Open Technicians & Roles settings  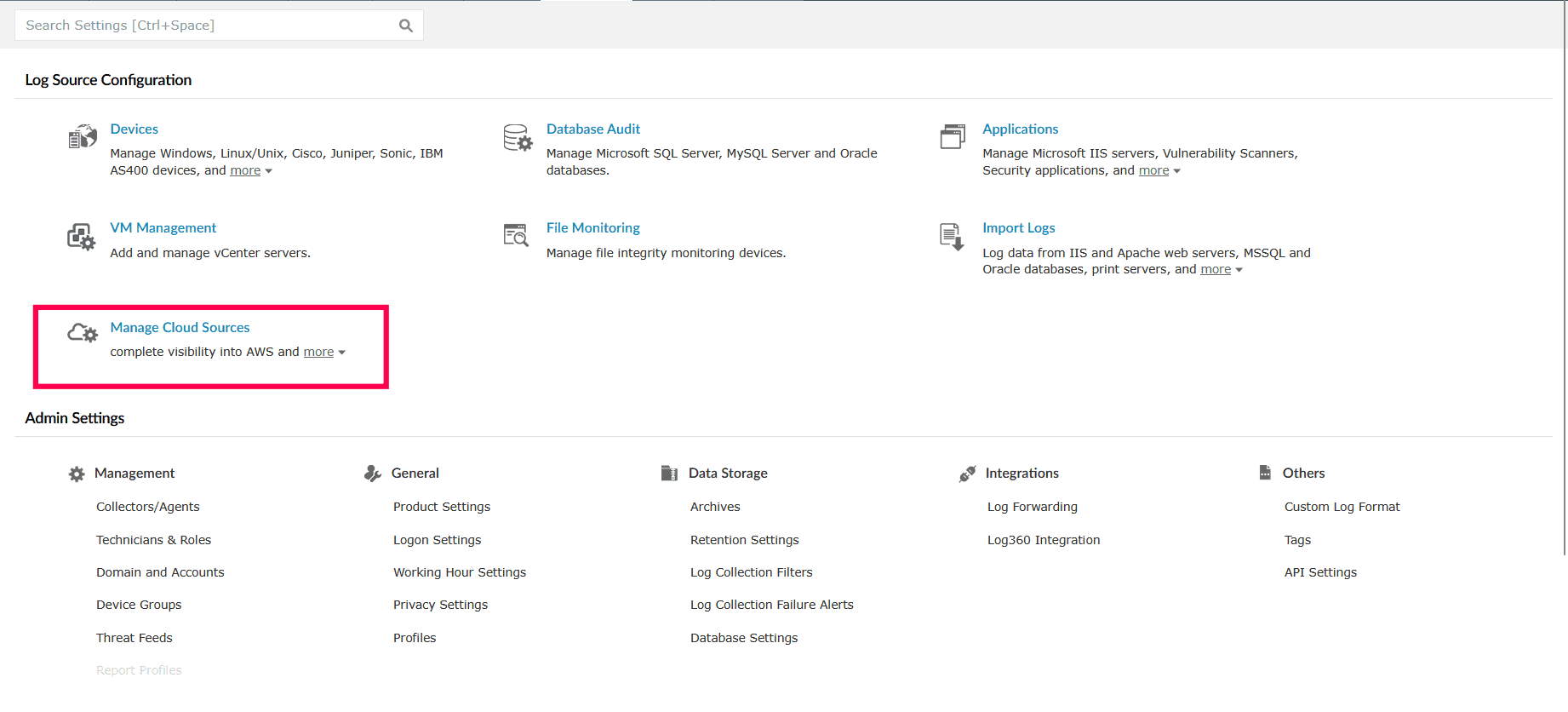[153, 540]
